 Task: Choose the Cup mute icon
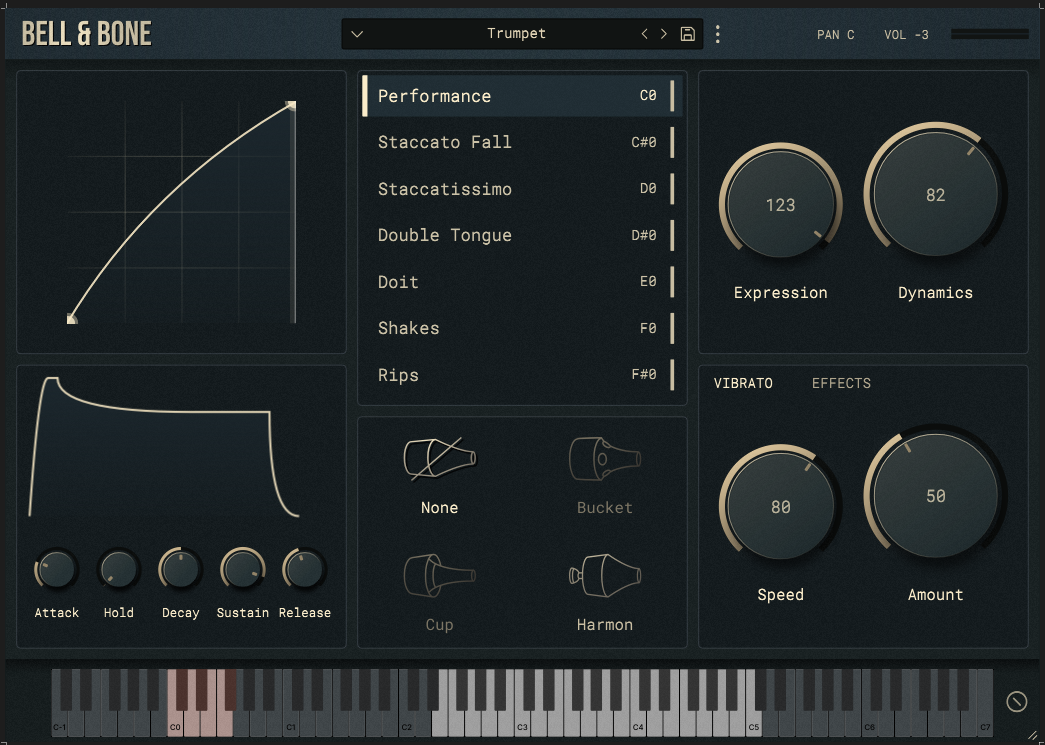point(439,576)
